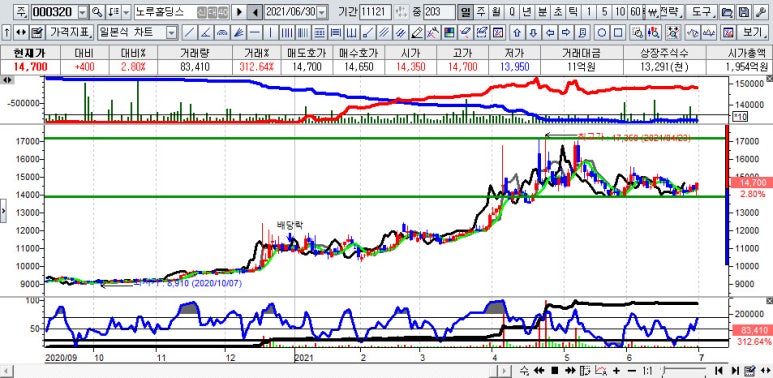Switch chart period to monthly (월)
The height and width of the screenshot is (378, 773).
(x=496, y=11)
